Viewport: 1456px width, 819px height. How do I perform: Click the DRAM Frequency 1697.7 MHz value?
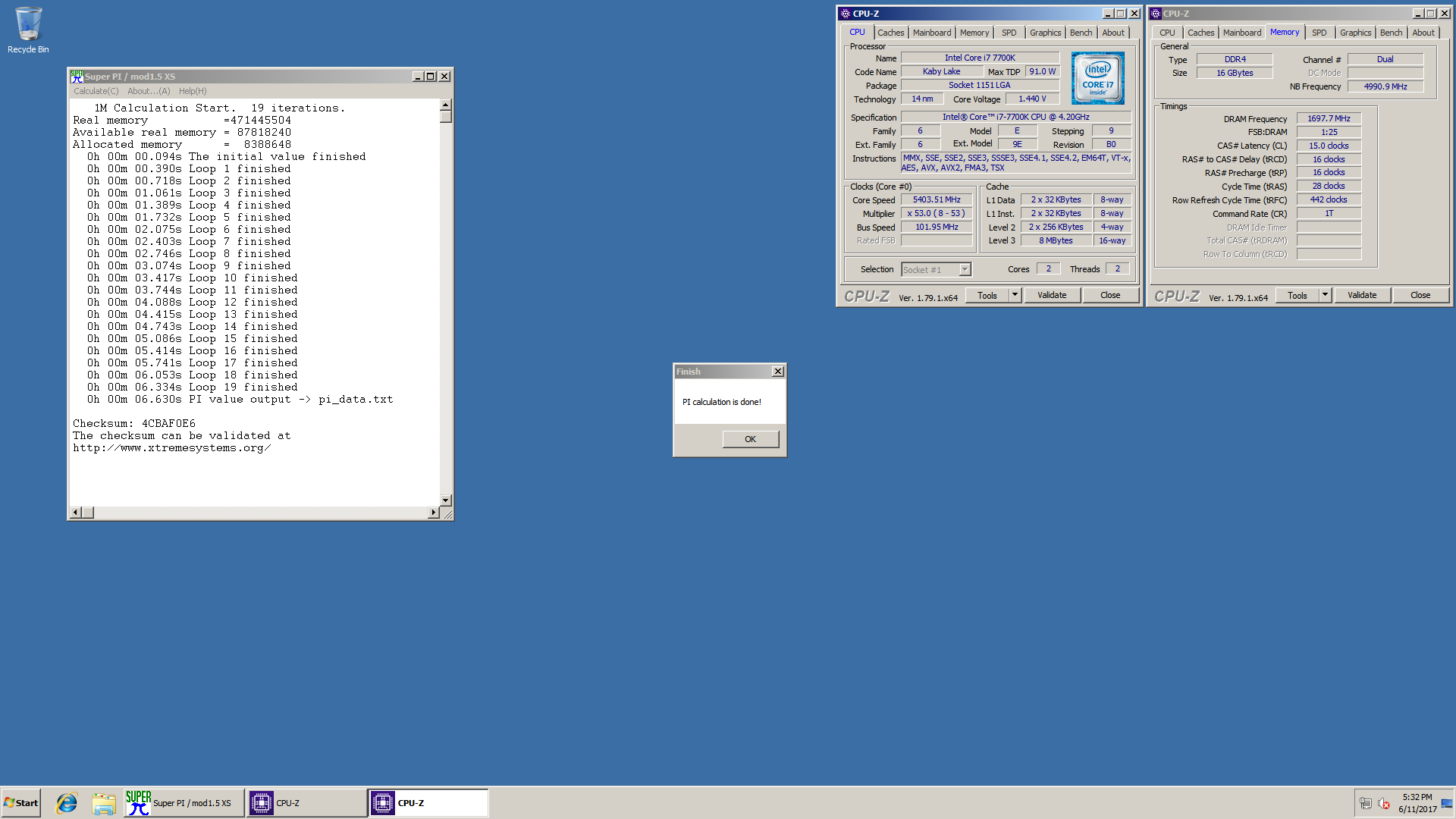point(1329,119)
